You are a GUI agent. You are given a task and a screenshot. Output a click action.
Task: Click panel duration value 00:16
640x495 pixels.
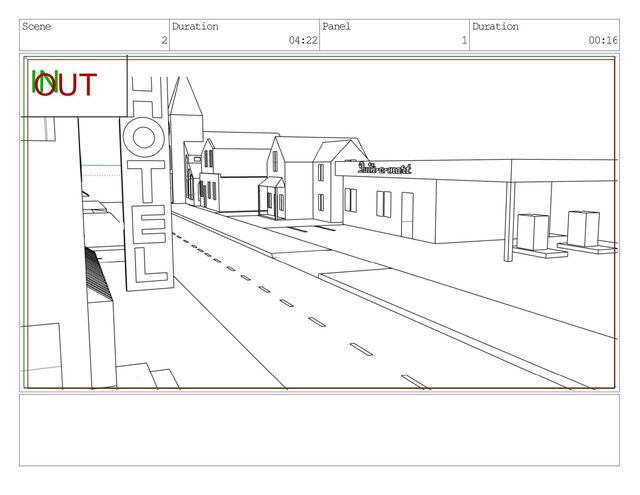[603, 40]
